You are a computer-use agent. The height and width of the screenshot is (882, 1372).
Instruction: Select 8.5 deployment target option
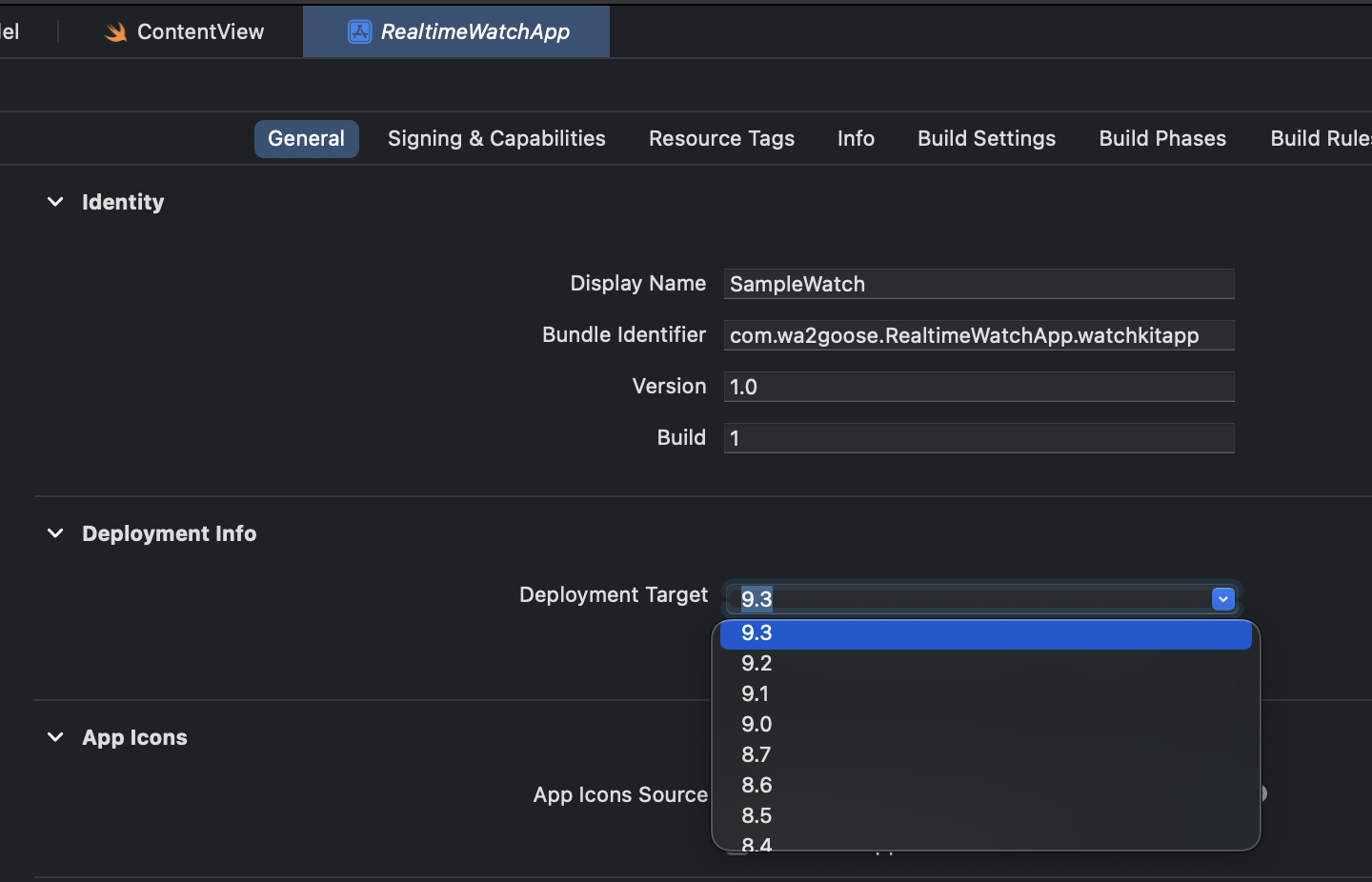tap(986, 815)
